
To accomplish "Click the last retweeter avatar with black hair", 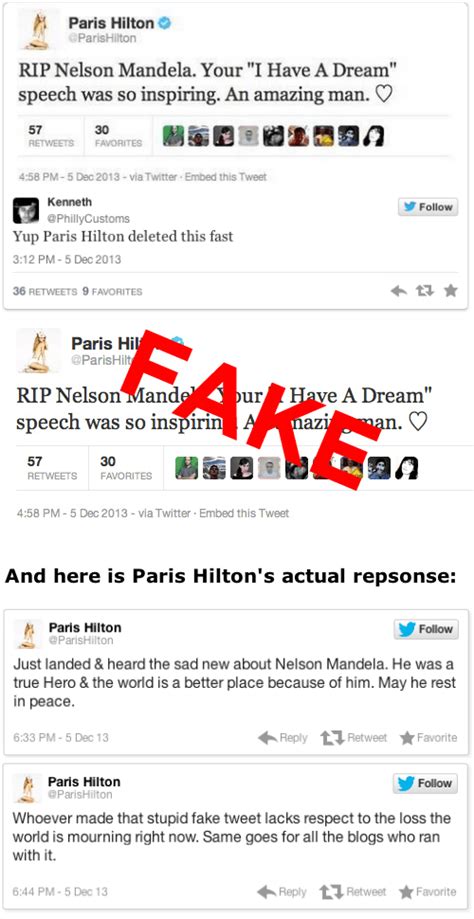I will 374,136.
